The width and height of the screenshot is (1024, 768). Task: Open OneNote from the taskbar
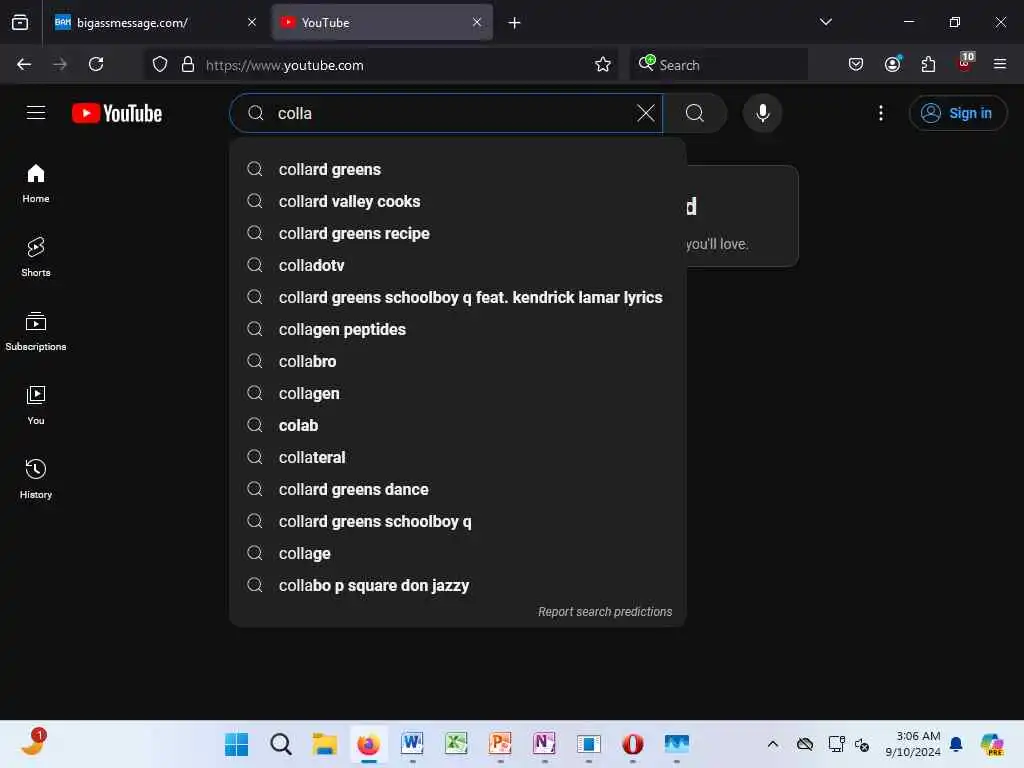point(544,744)
